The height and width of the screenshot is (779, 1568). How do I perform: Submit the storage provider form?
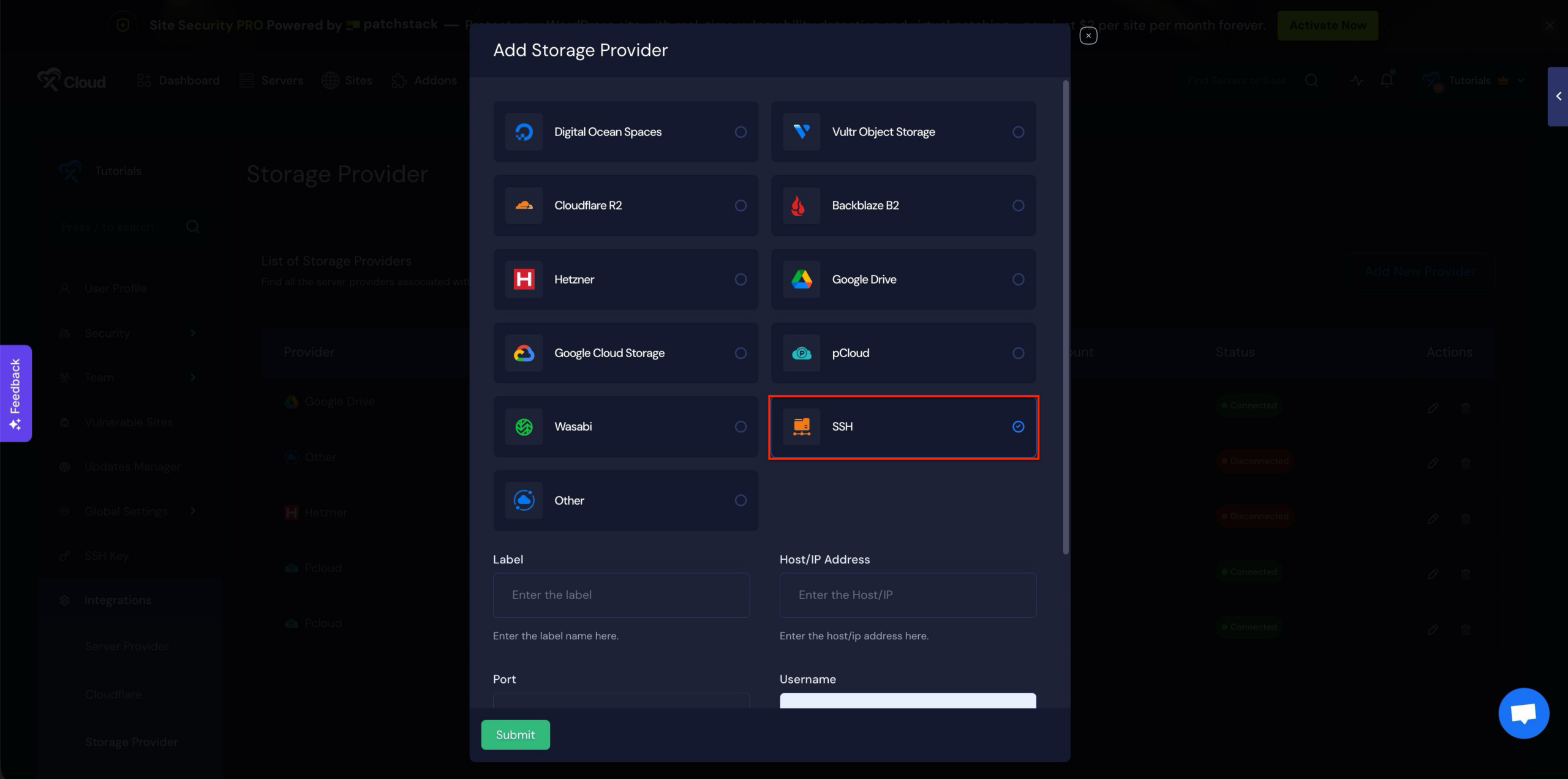(515, 734)
